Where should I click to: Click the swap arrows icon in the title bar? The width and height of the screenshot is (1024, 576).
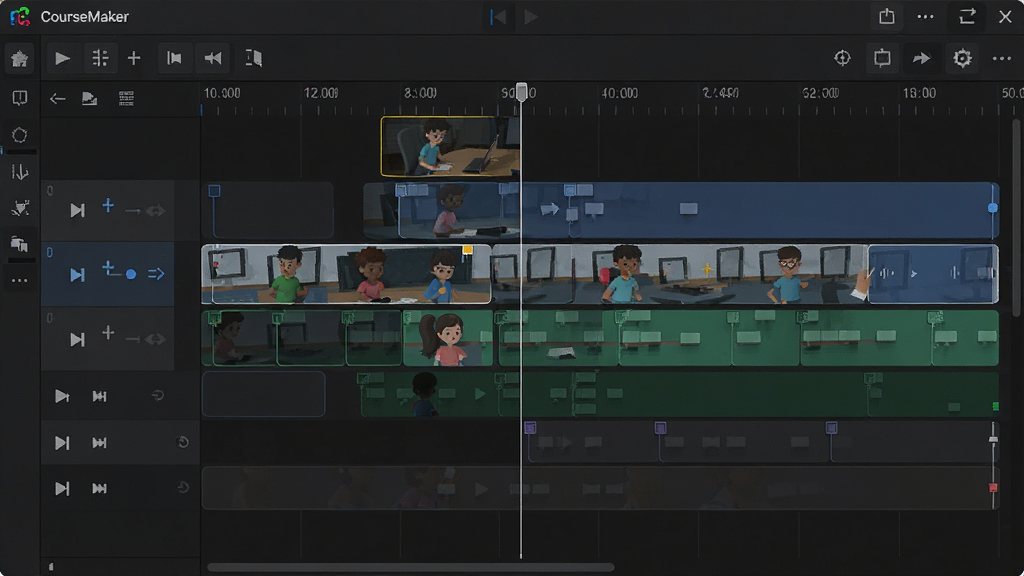[x=967, y=16]
